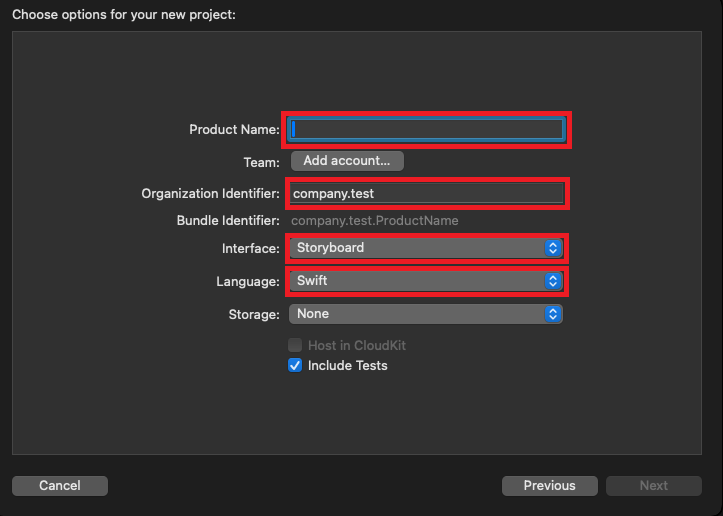
Task: Click the company.test.ProductName bundle identifier text
Action: pos(374,220)
